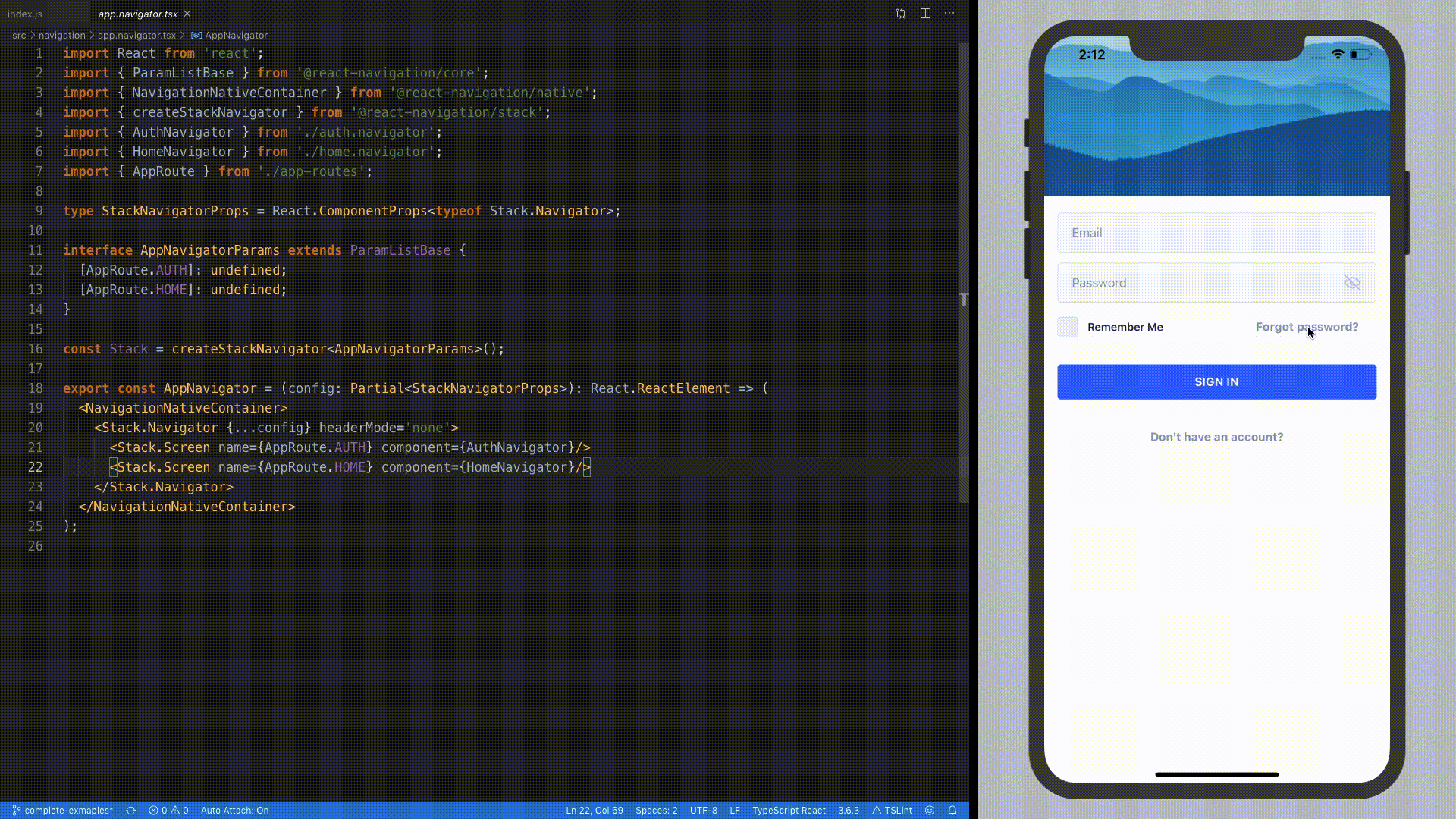Open the notifications bell in status bar

(952, 810)
